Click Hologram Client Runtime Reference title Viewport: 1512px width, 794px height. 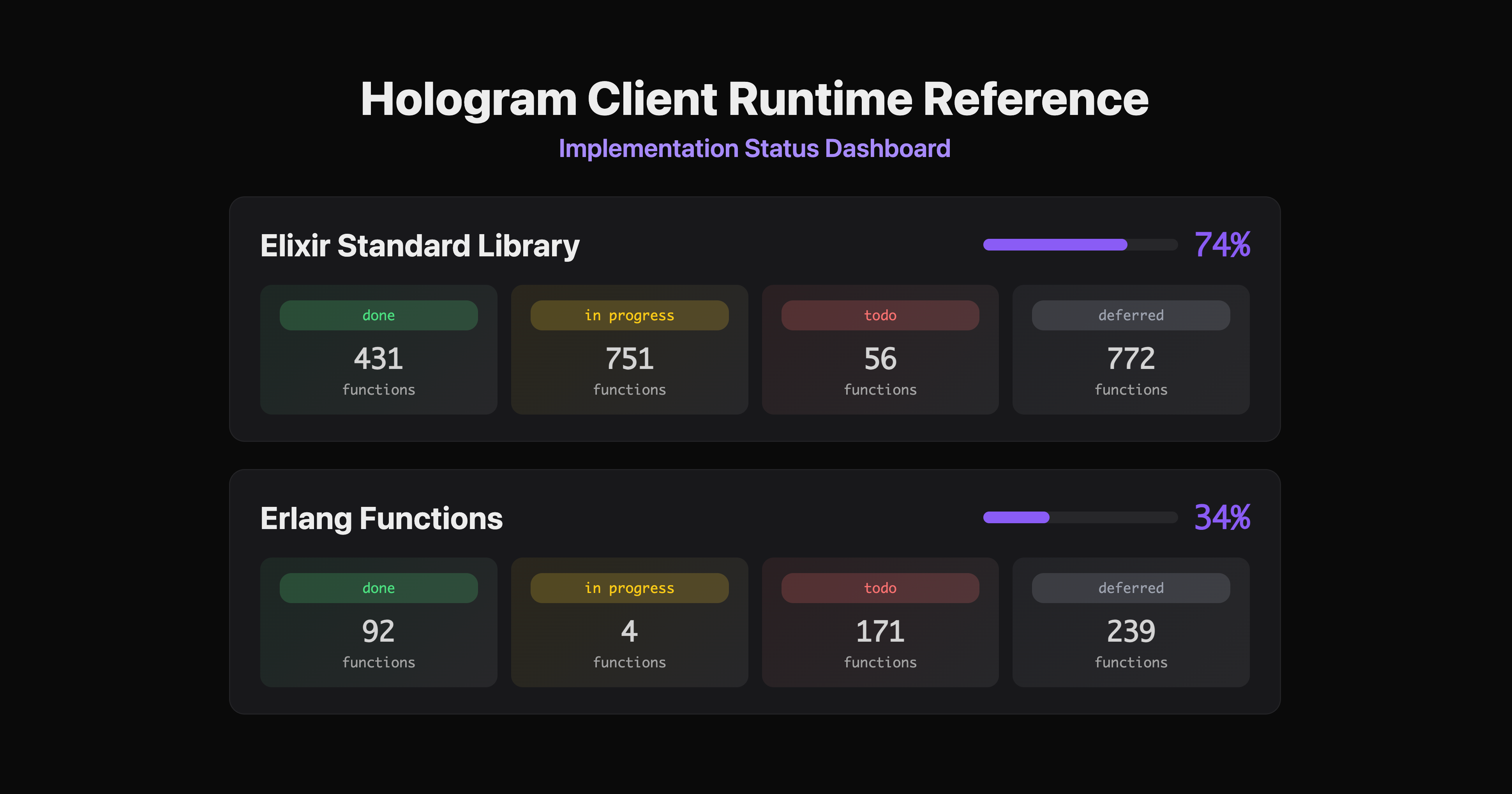pos(754,99)
